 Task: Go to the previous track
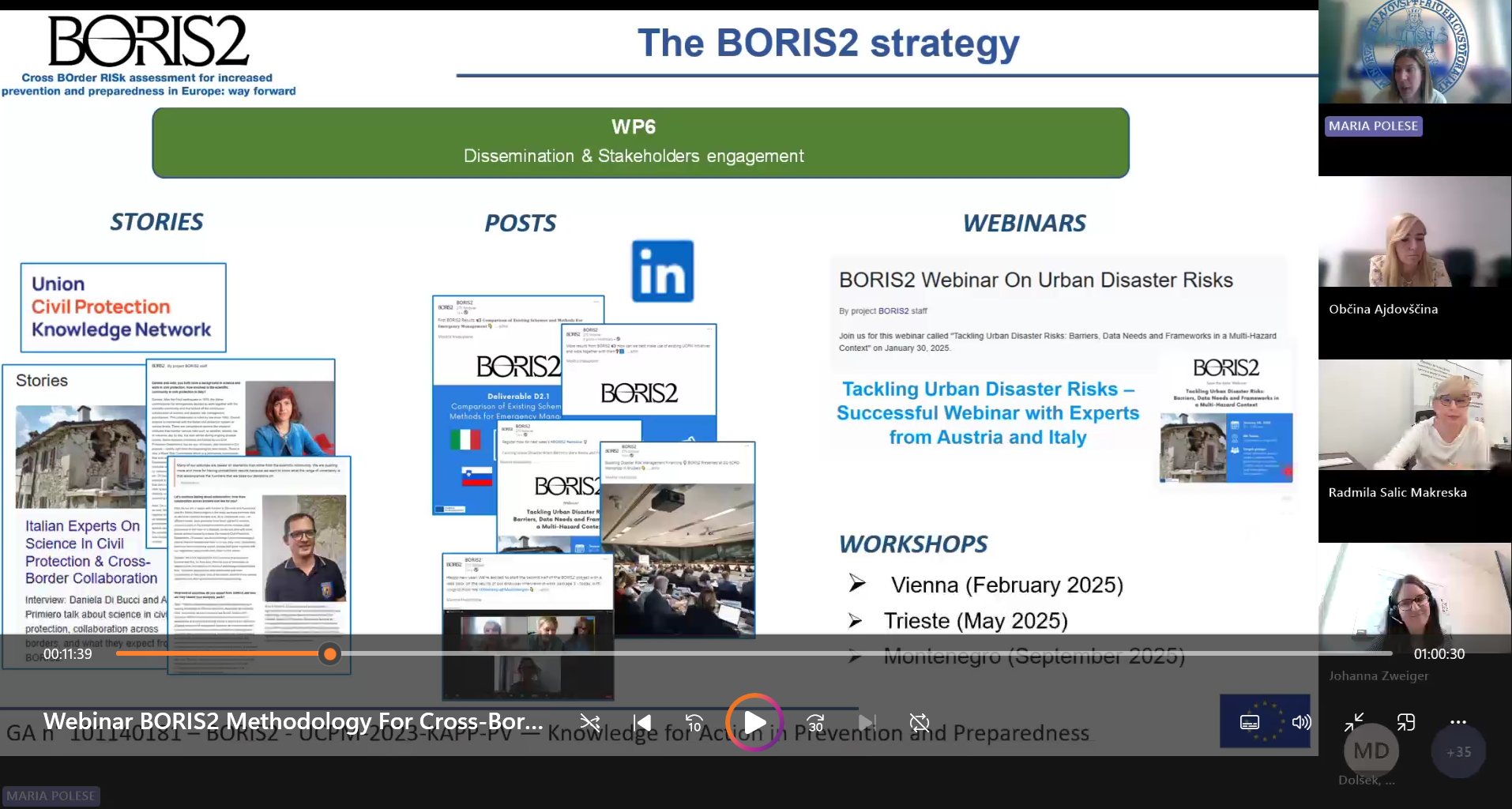pyautogui.click(x=643, y=722)
